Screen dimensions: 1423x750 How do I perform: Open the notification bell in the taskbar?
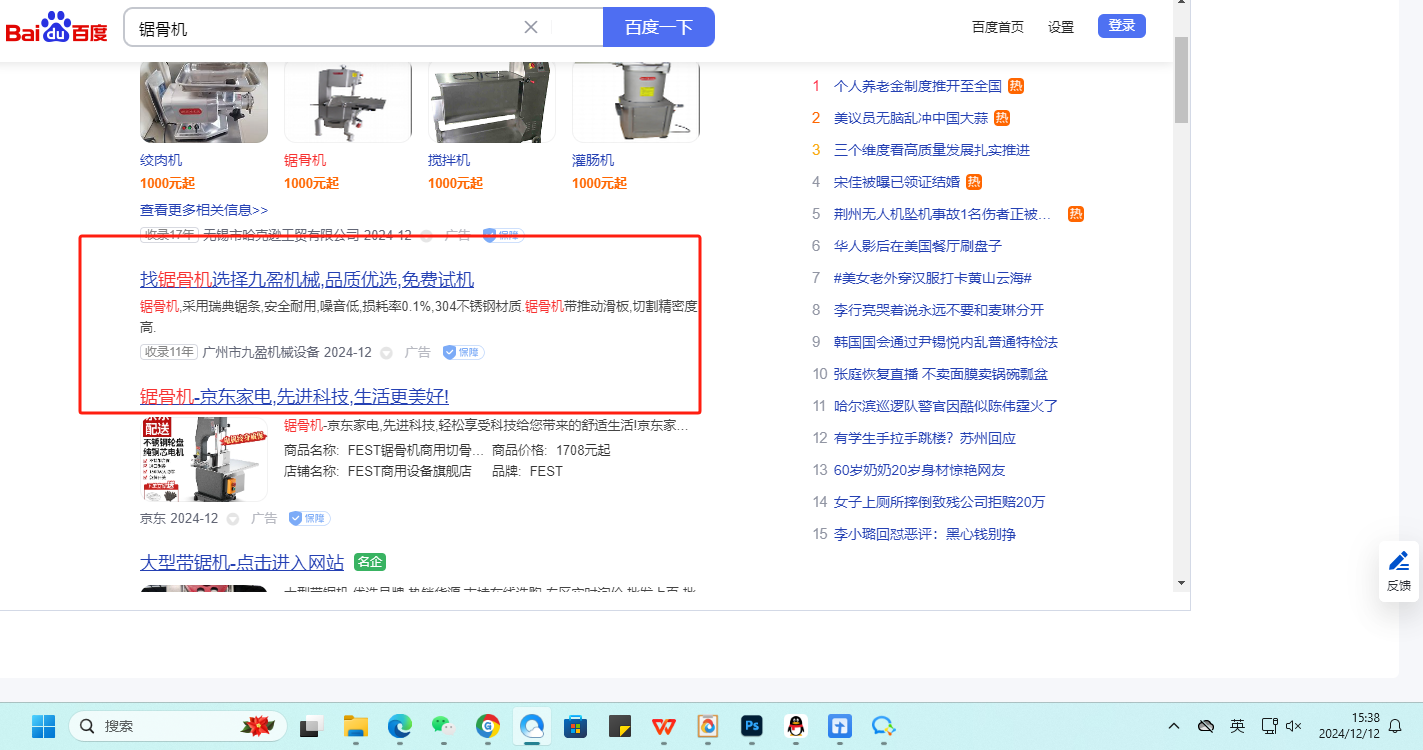(x=1396, y=726)
